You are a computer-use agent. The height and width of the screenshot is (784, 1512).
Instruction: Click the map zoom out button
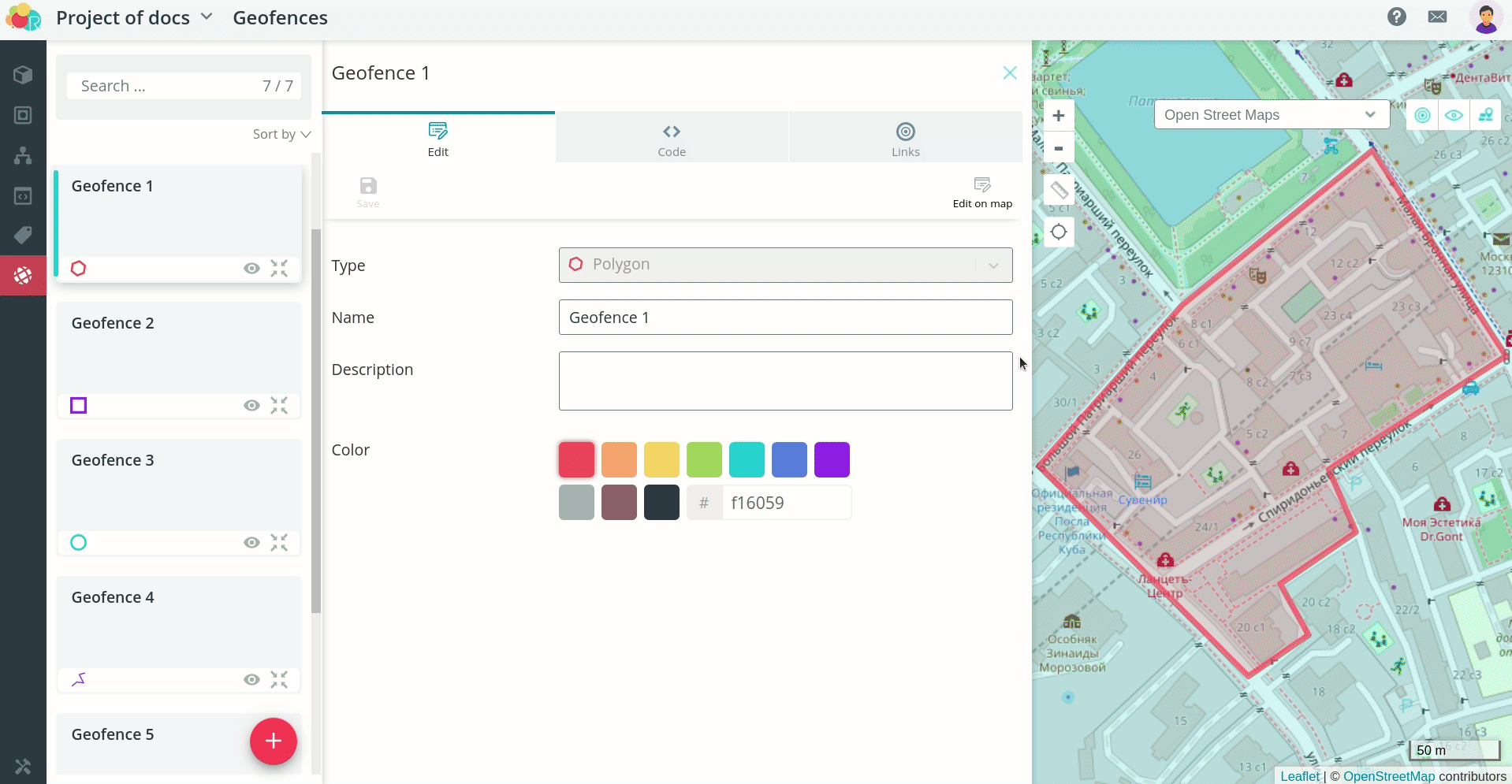coord(1058,148)
